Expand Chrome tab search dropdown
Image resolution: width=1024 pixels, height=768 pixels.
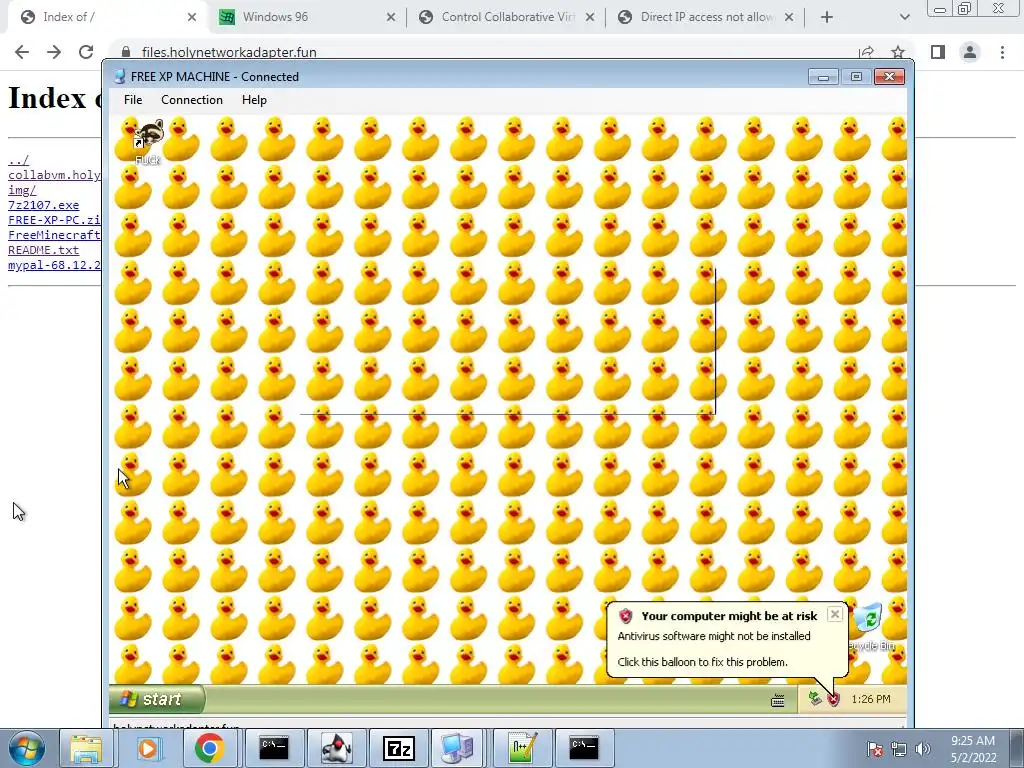904,18
